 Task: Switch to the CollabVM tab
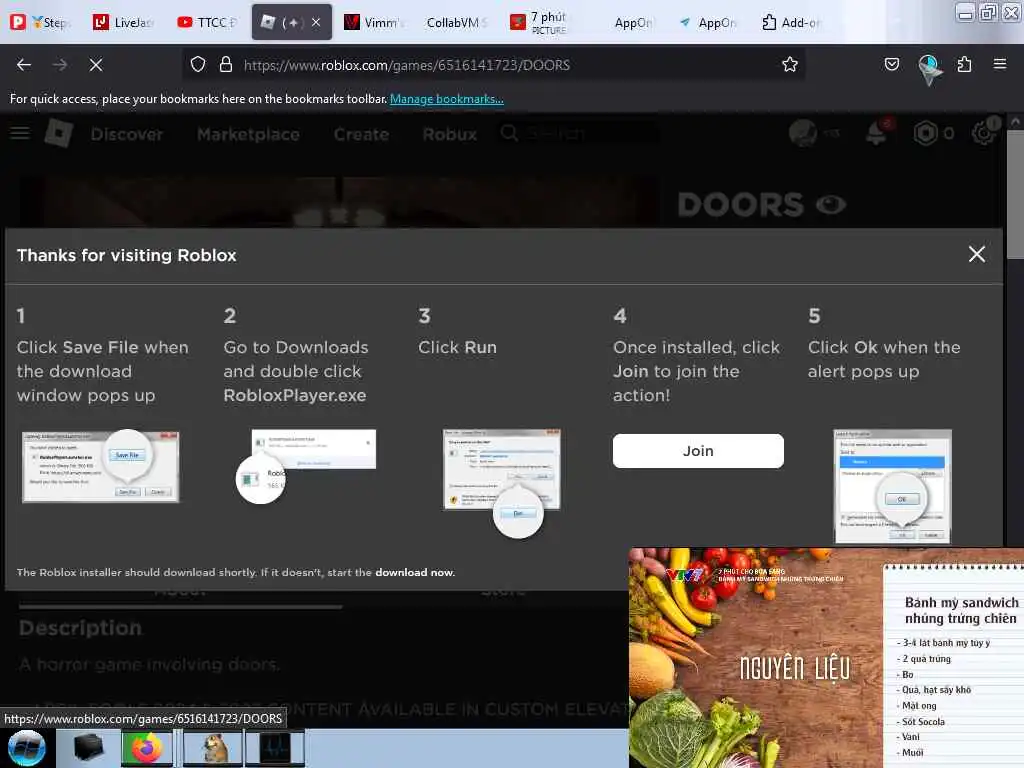457,22
